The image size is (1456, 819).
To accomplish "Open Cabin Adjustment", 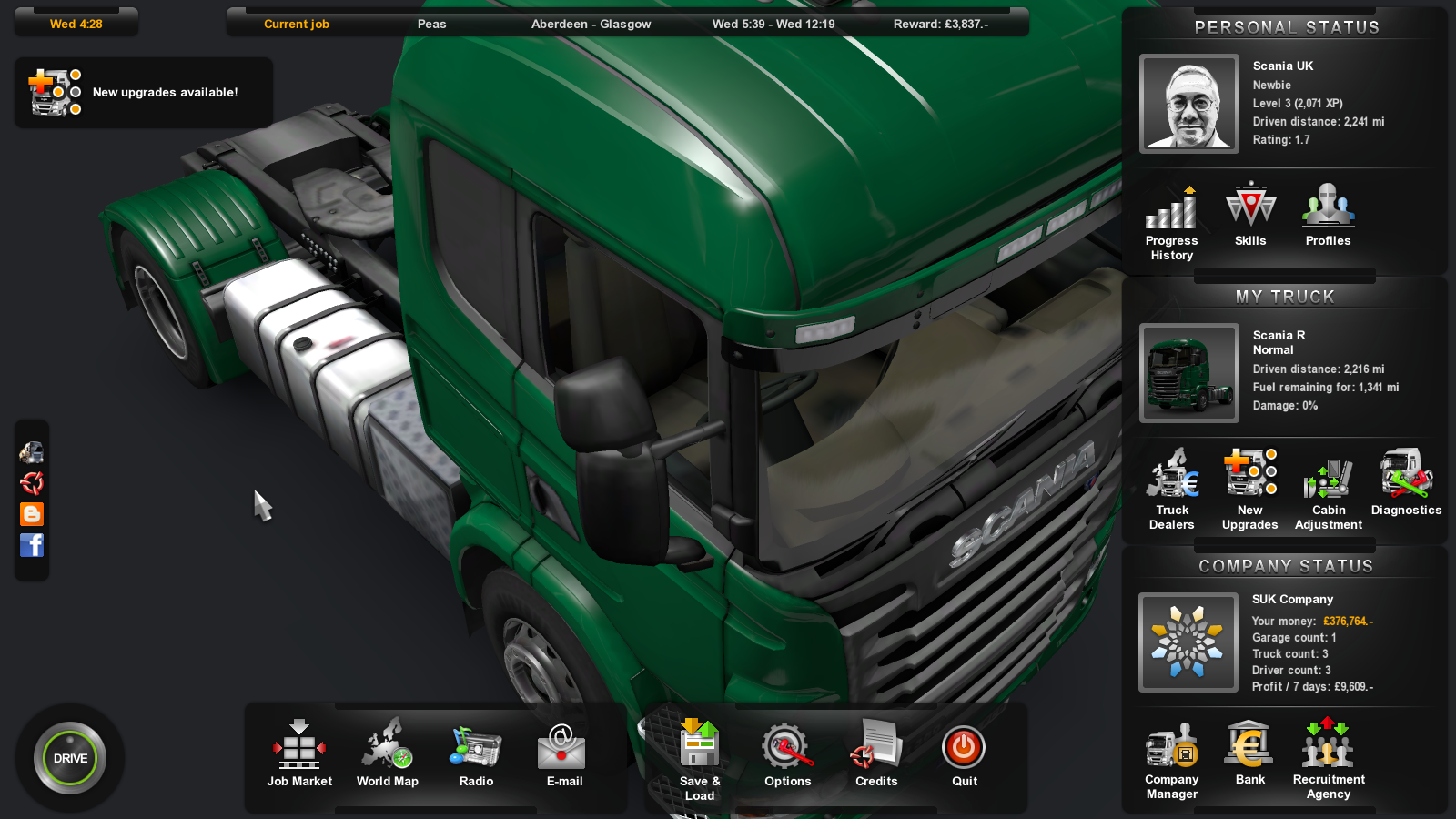I will (x=1328, y=488).
